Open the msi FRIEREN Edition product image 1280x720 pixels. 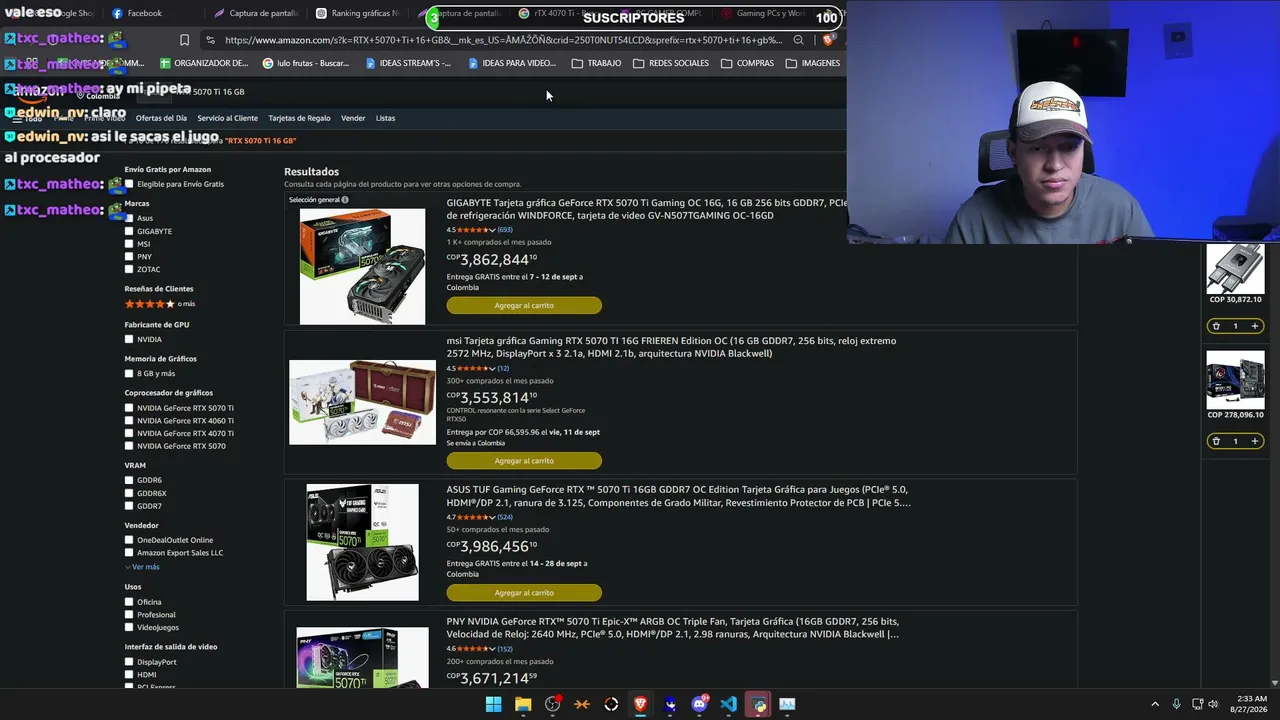pos(362,402)
